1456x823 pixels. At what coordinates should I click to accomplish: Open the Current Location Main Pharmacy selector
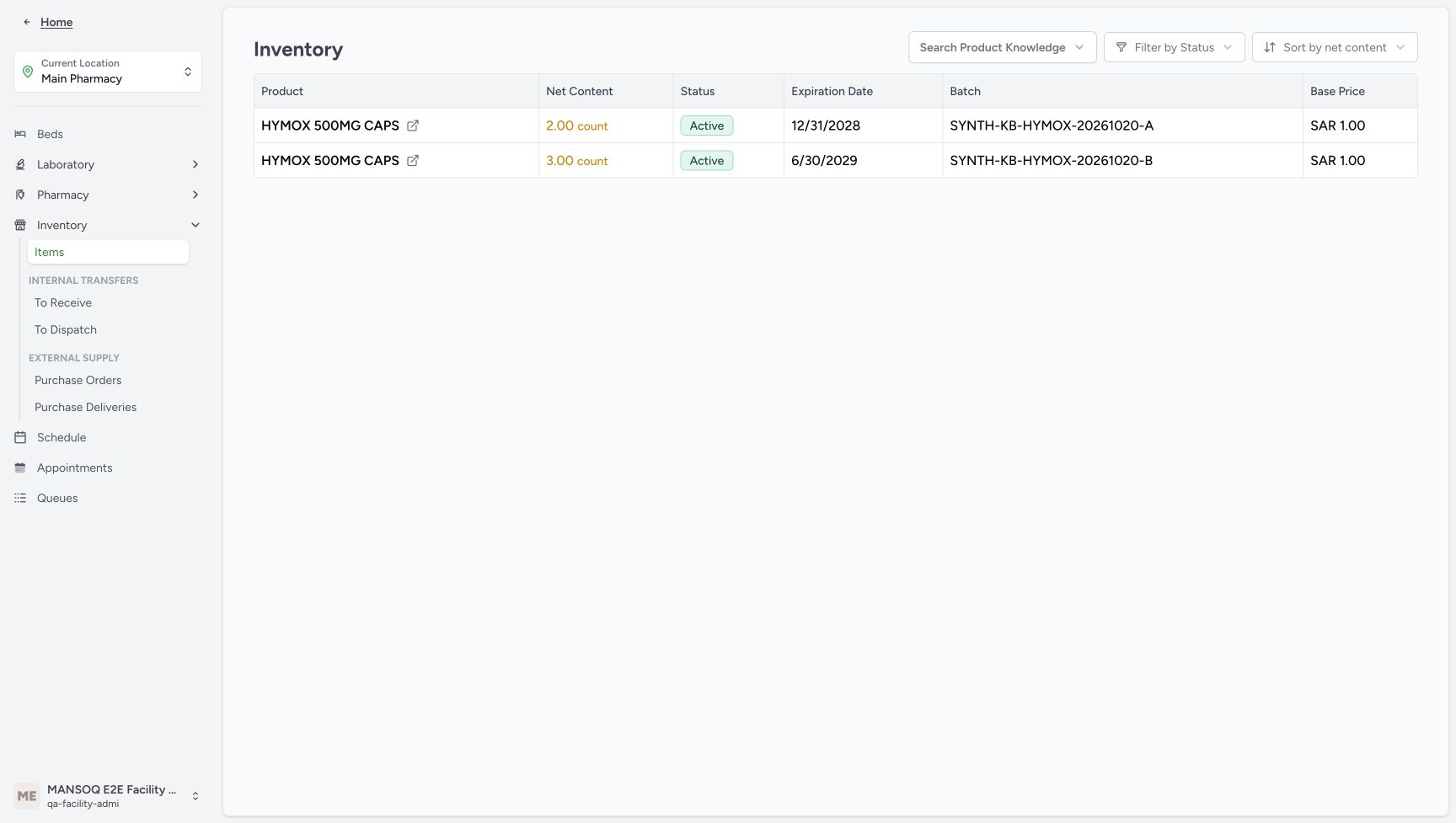pyautogui.click(x=108, y=72)
